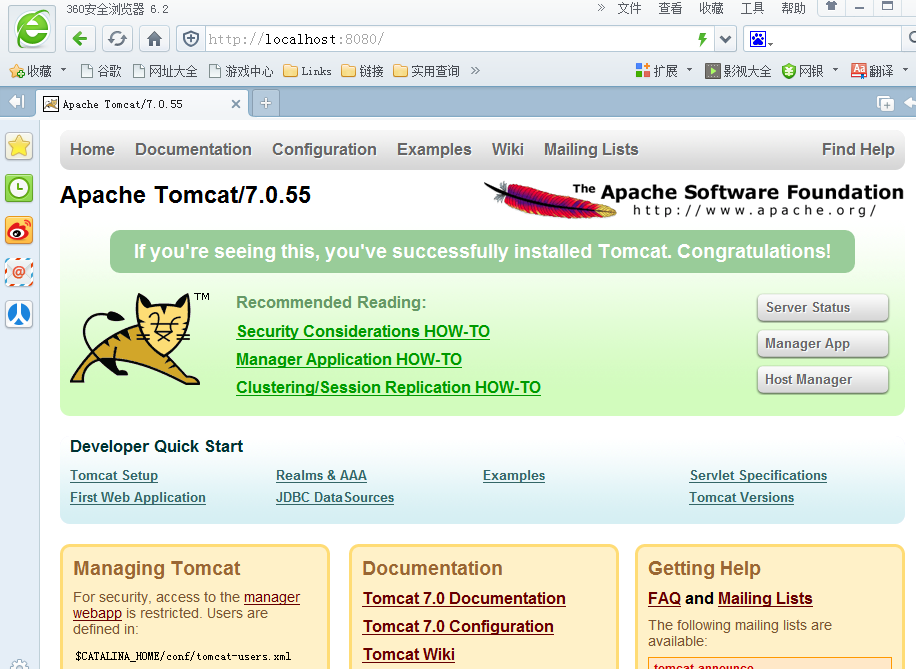
Task: Click the security shield icon in address bar
Action: tap(191, 39)
